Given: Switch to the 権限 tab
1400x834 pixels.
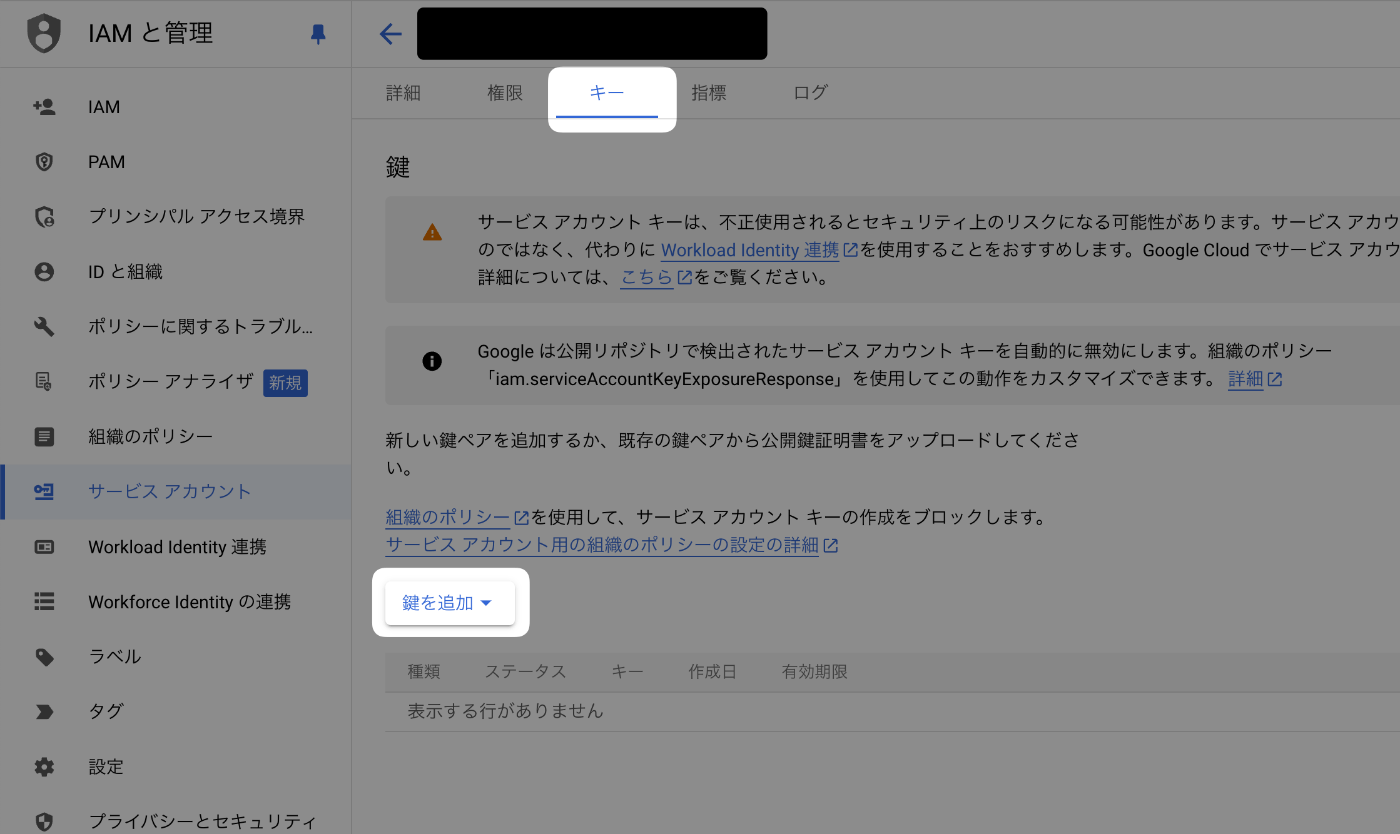Looking at the screenshot, I should (505, 93).
